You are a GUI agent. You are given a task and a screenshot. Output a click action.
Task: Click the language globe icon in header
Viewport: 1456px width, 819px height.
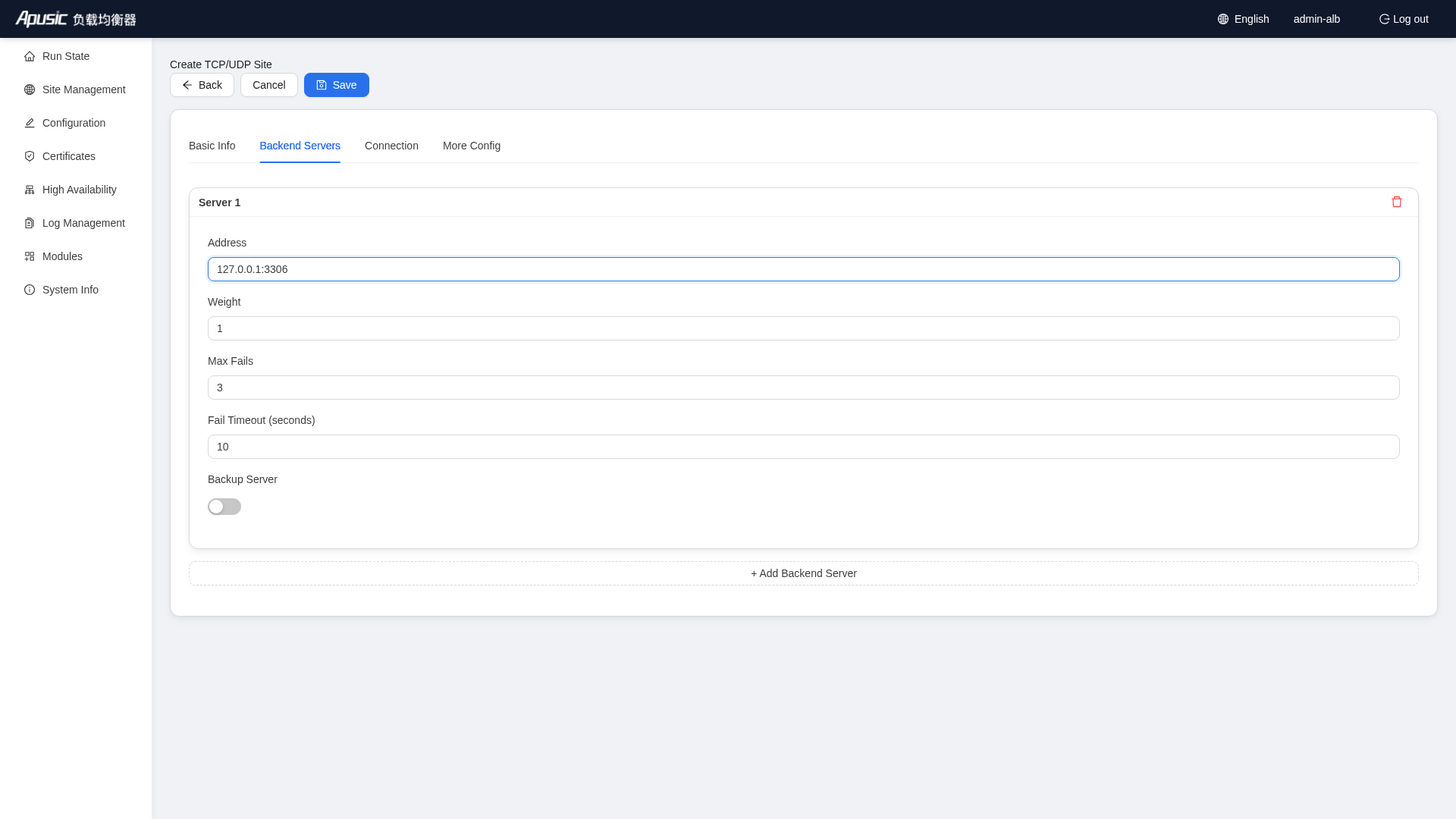(x=1223, y=19)
